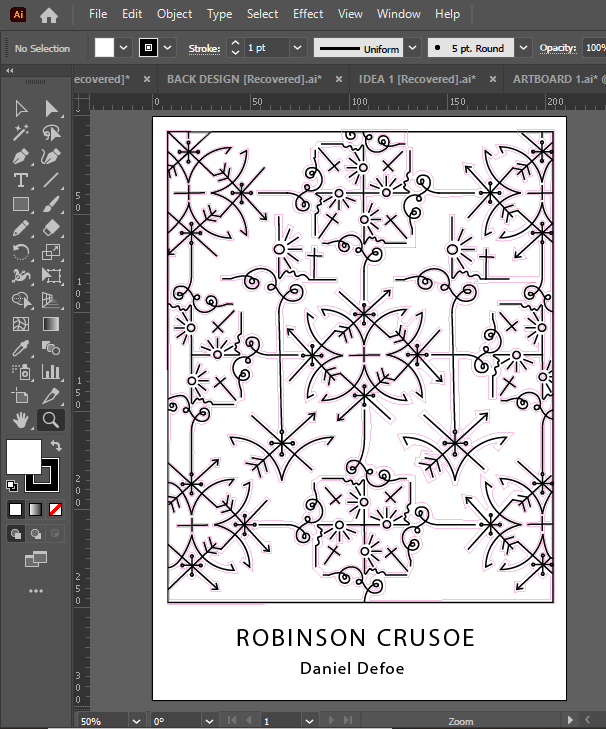
Task: Open the Effect menu
Action: click(x=308, y=14)
